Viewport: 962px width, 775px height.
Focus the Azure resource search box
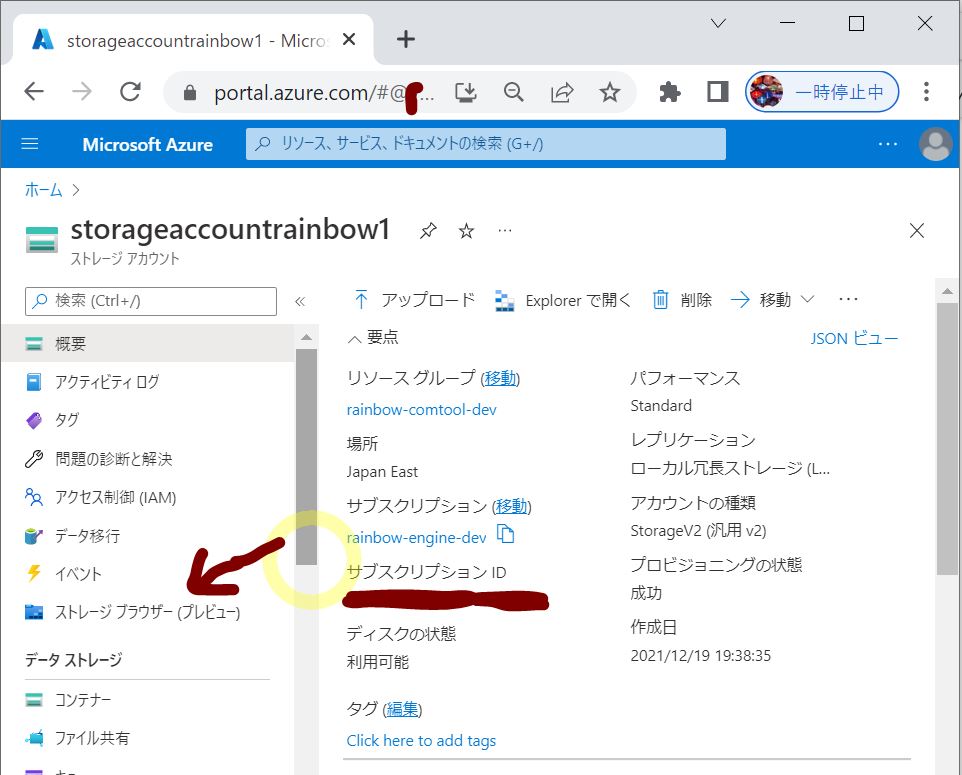point(485,144)
